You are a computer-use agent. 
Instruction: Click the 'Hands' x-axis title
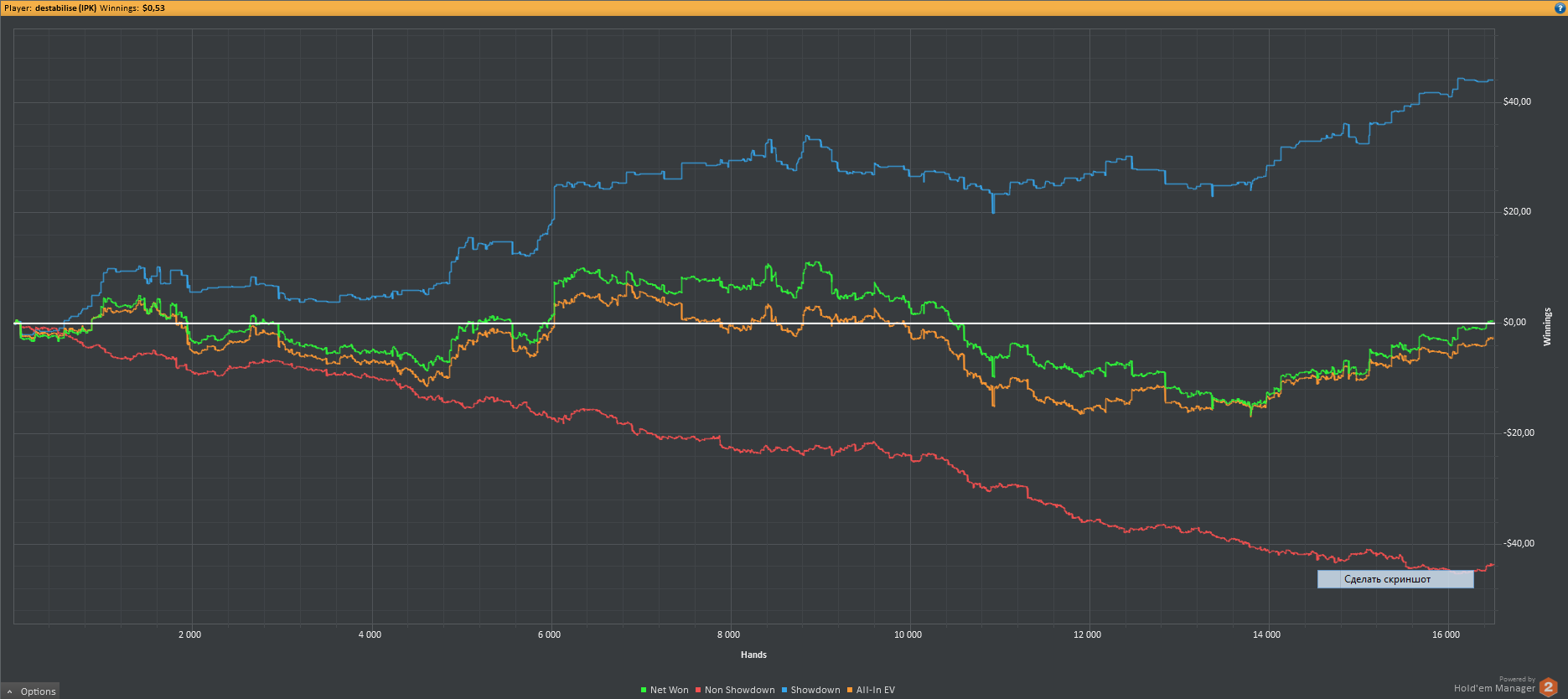tap(753, 655)
